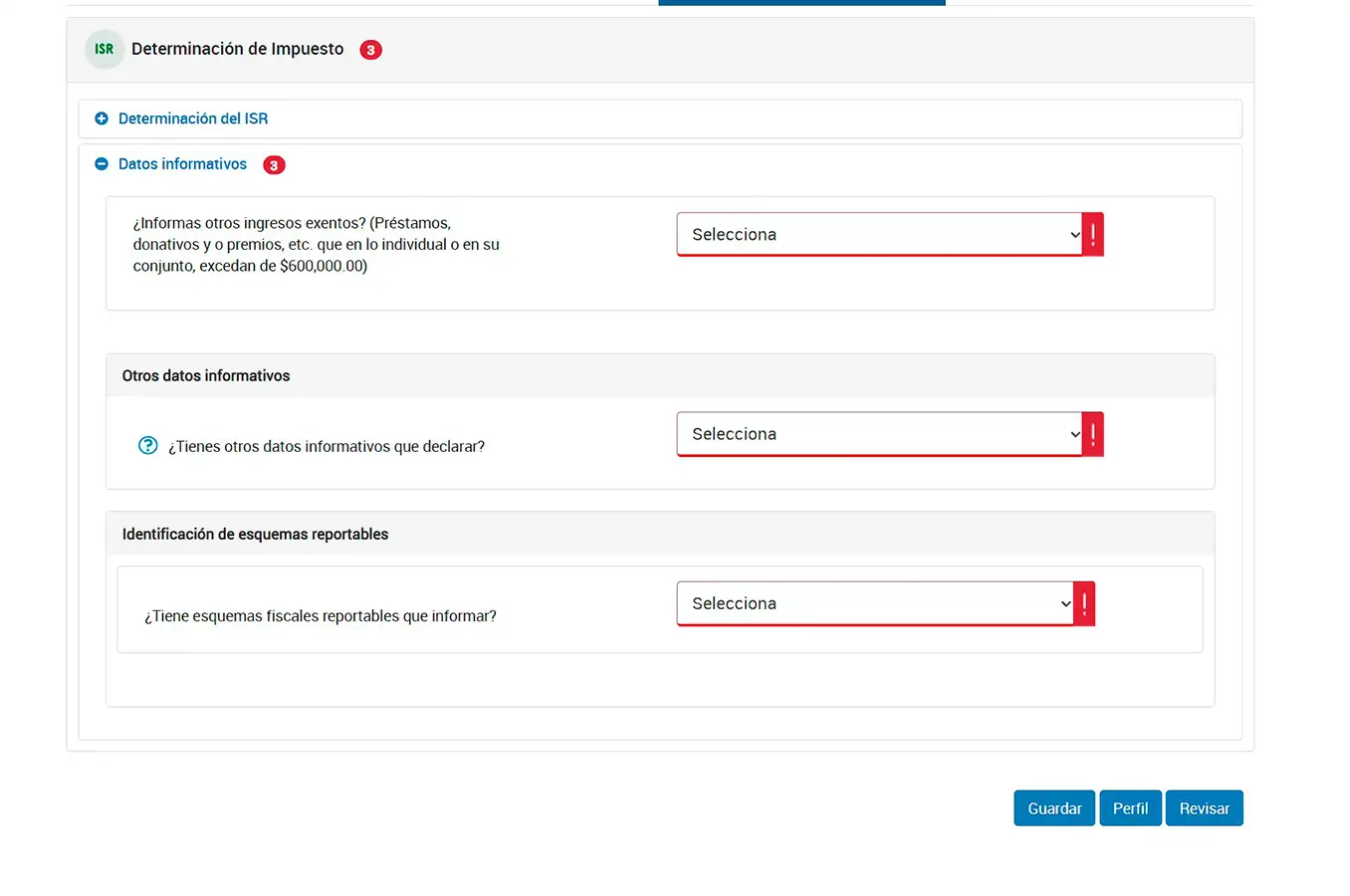
Task: Click the Revisar button
Action: [1204, 808]
